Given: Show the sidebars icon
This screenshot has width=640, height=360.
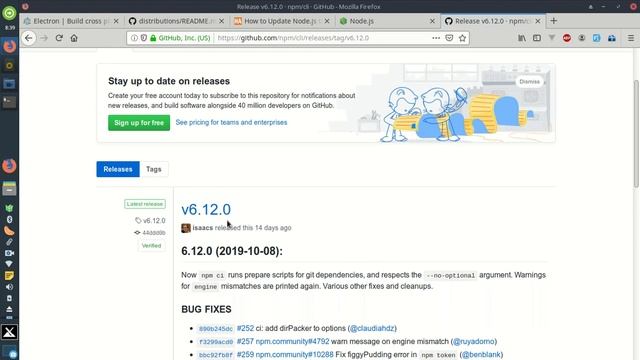Looking at the screenshot, I should 537,38.
